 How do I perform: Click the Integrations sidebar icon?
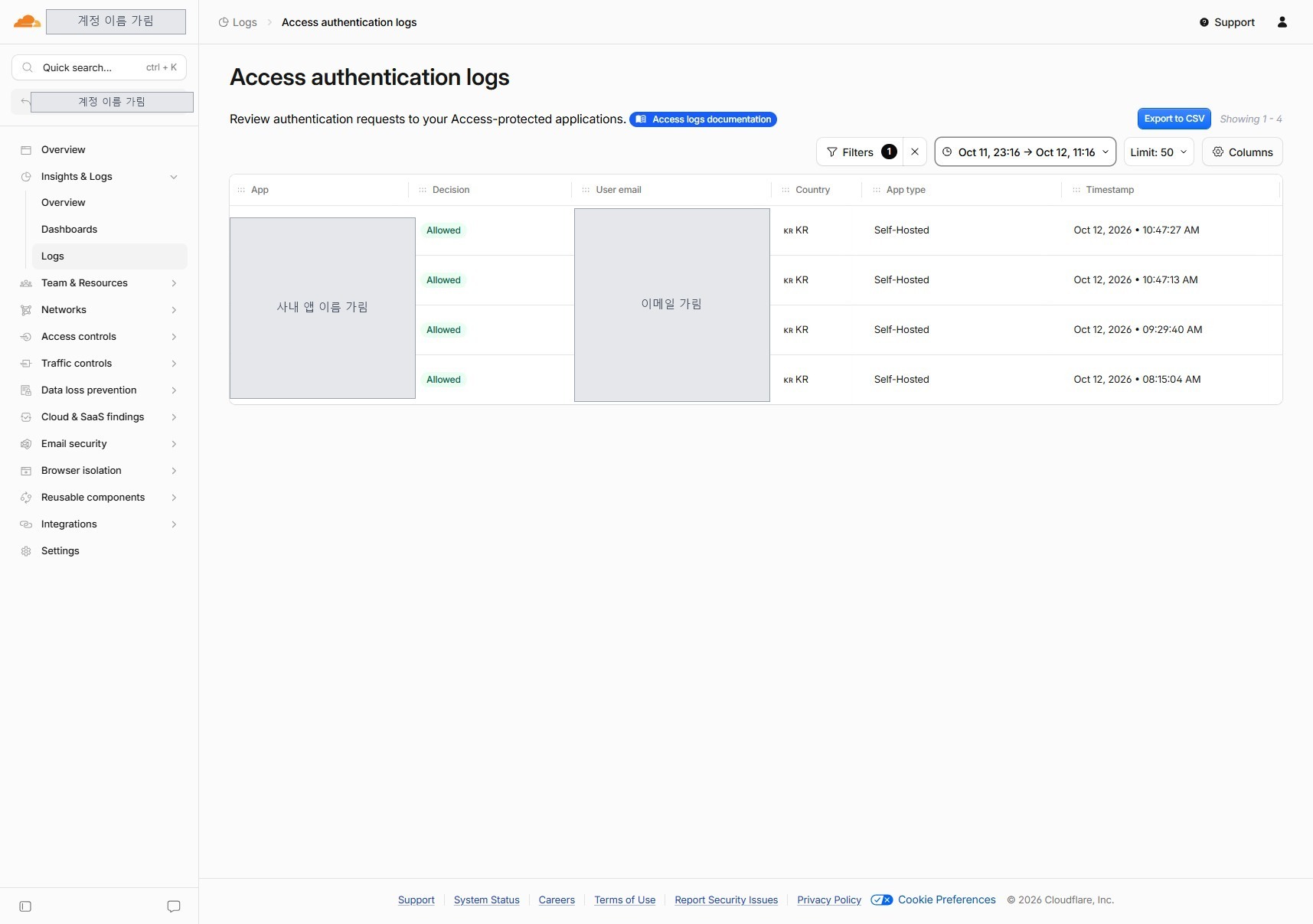pyautogui.click(x=26, y=524)
